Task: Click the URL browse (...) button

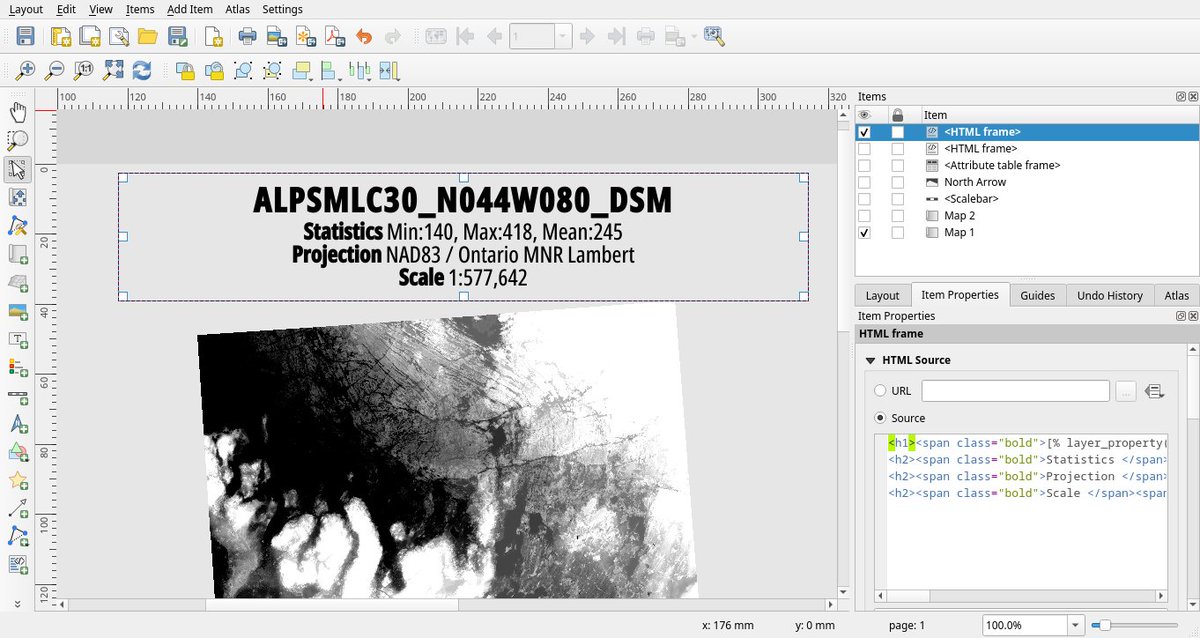Action: [x=1125, y=391]
